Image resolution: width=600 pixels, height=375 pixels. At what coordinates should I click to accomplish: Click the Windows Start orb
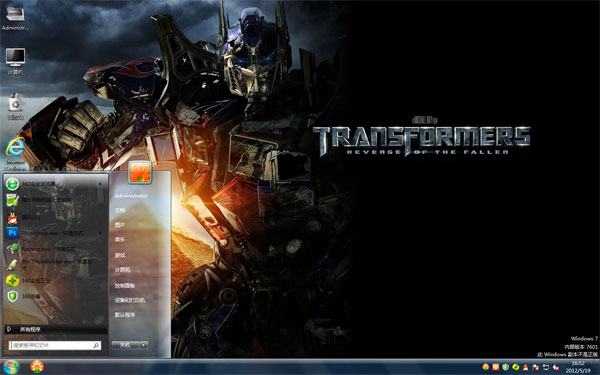(11, 367)
